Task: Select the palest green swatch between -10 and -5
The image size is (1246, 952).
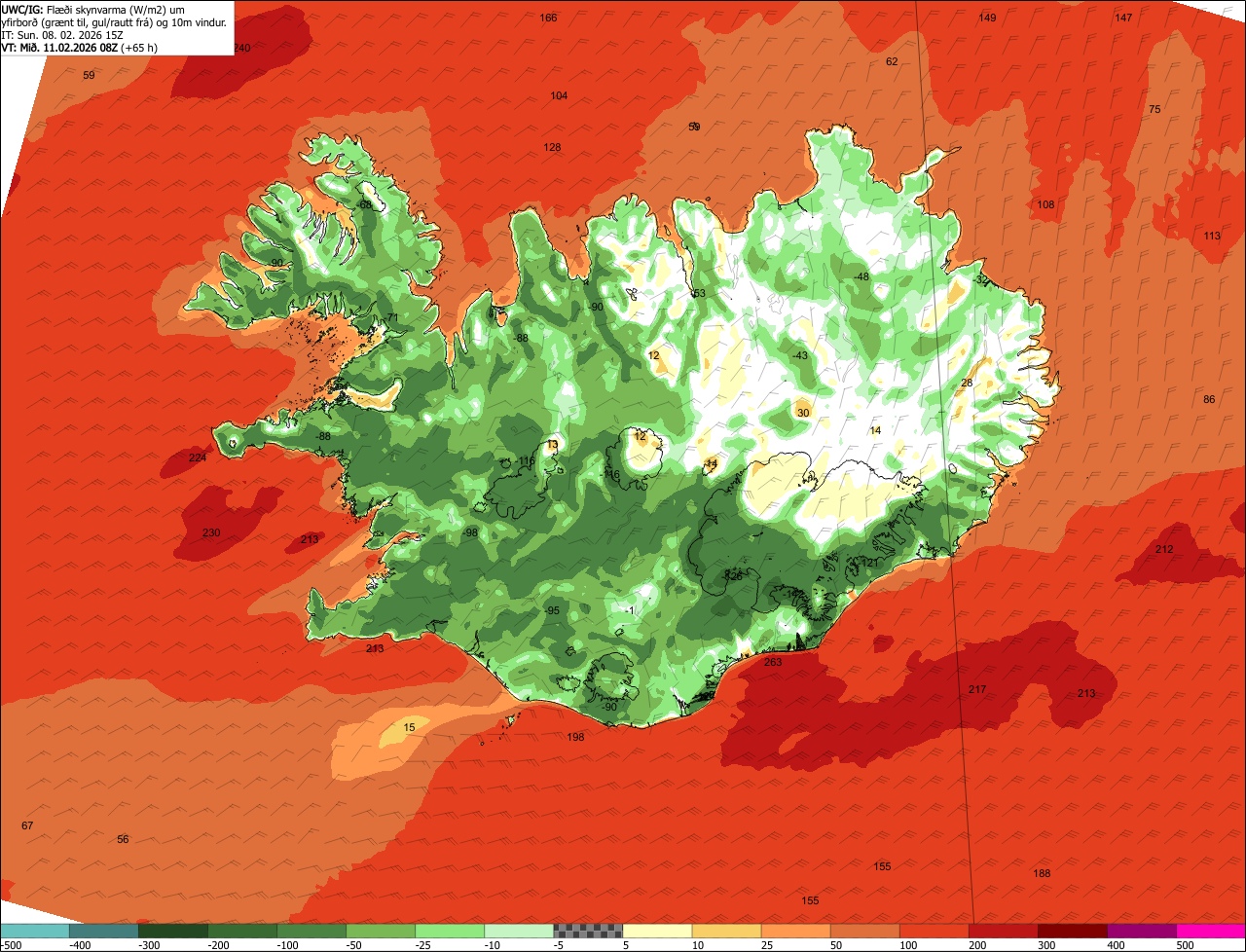Action: (519, 931)
